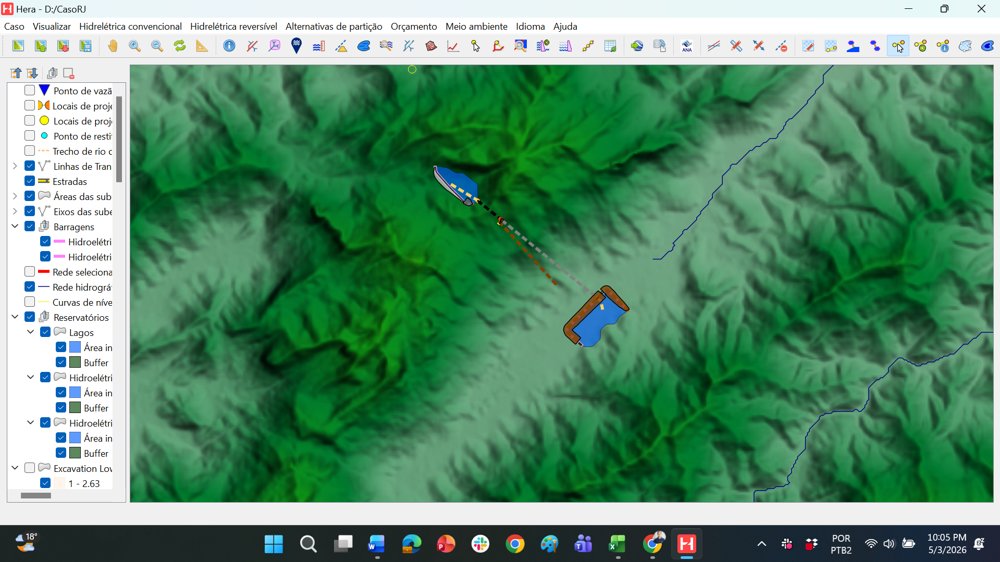This screenshot has height=562, width=1000.
Task: Open the Windows Start button
Action: [x=274, y=544]
